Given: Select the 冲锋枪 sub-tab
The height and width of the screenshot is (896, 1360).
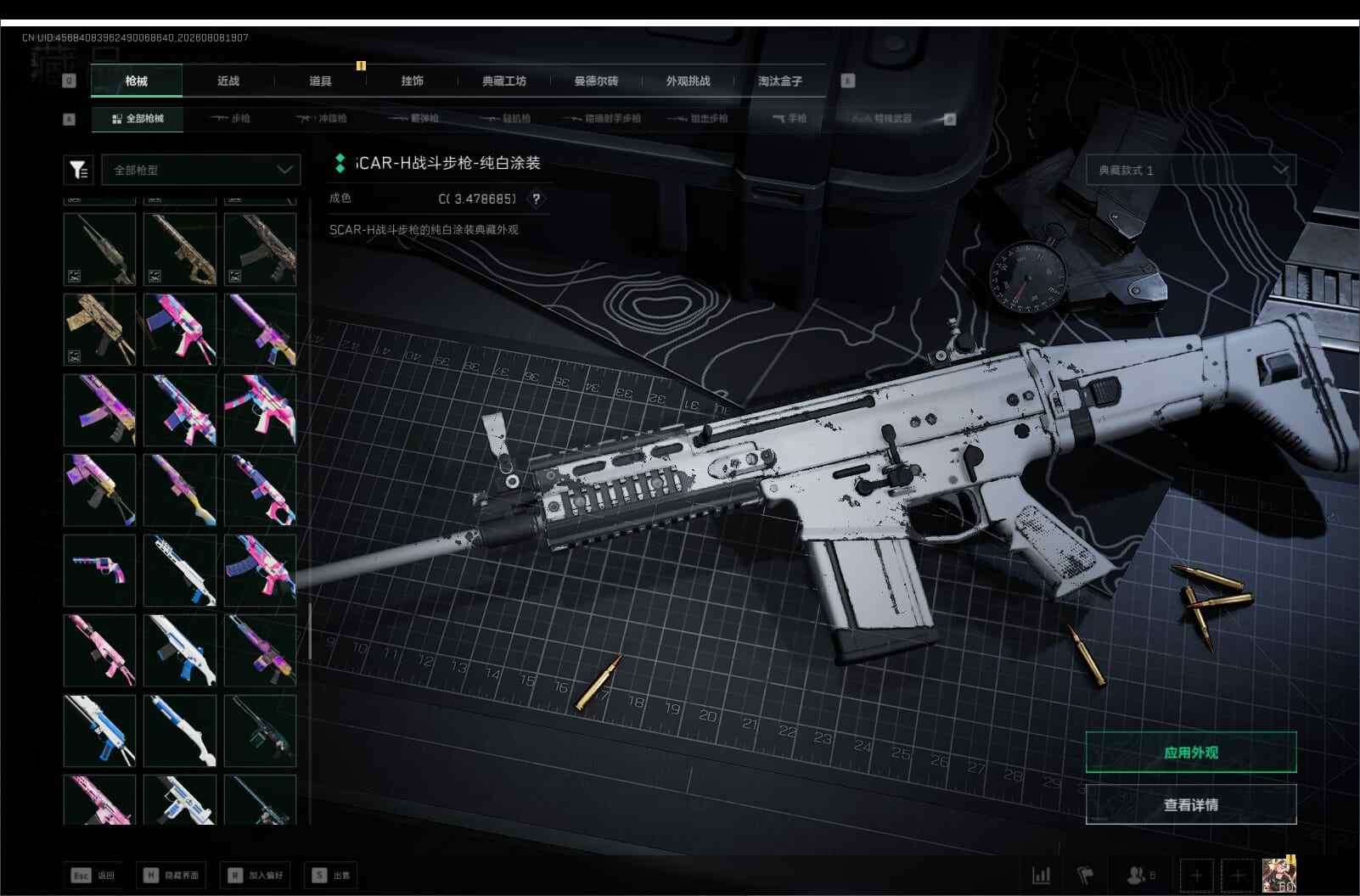Looking at the screenshot, I should [321, 119].
